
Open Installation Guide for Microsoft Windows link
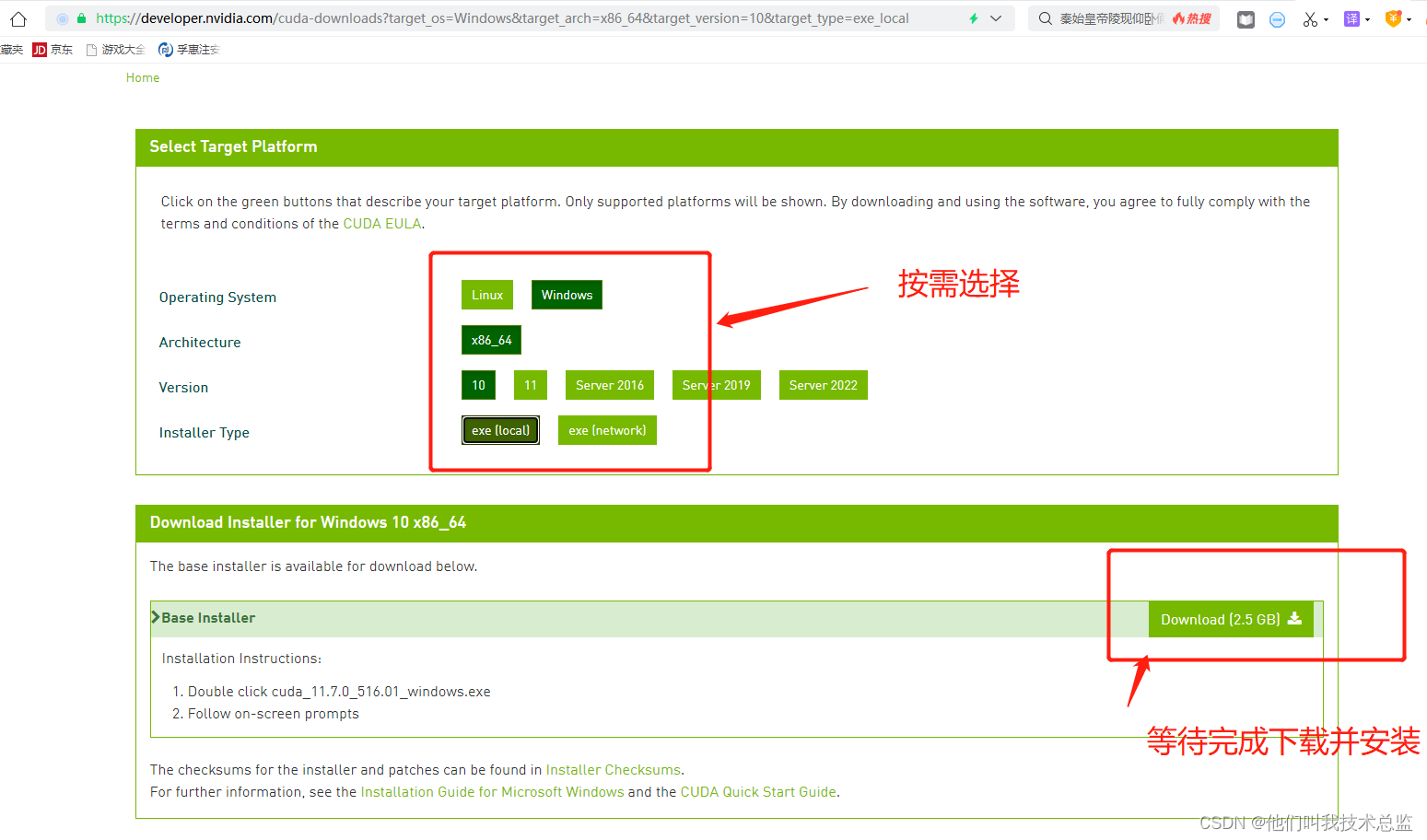pyautogui.click(x=492, y=792)
